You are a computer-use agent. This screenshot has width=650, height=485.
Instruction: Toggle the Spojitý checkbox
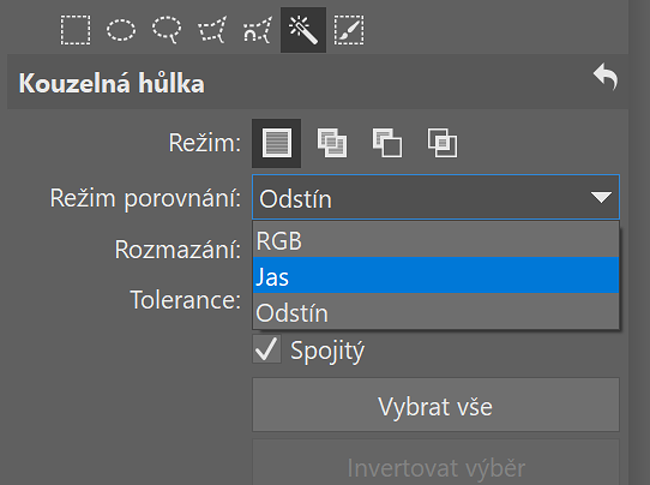(267, 350)
